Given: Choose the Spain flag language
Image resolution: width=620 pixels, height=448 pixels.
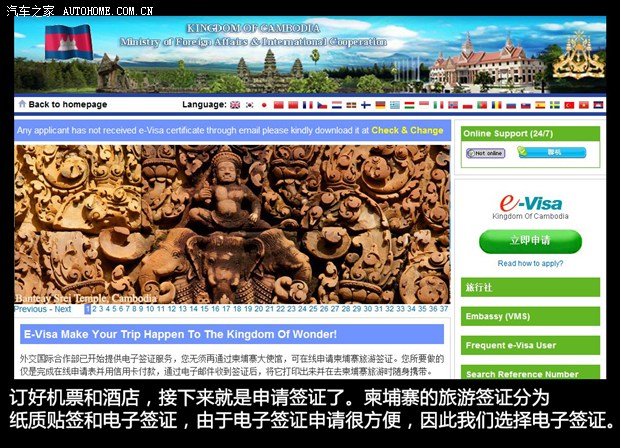Looking at the screenshot, I should [x=540, y=104].
